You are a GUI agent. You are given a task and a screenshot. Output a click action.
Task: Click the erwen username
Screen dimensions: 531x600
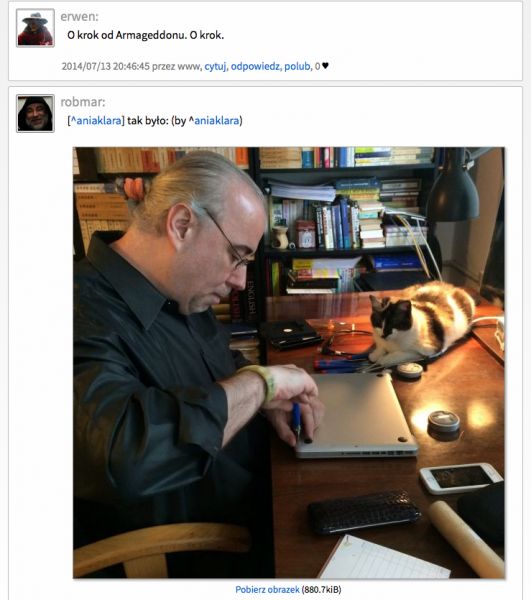pos(80,16)
